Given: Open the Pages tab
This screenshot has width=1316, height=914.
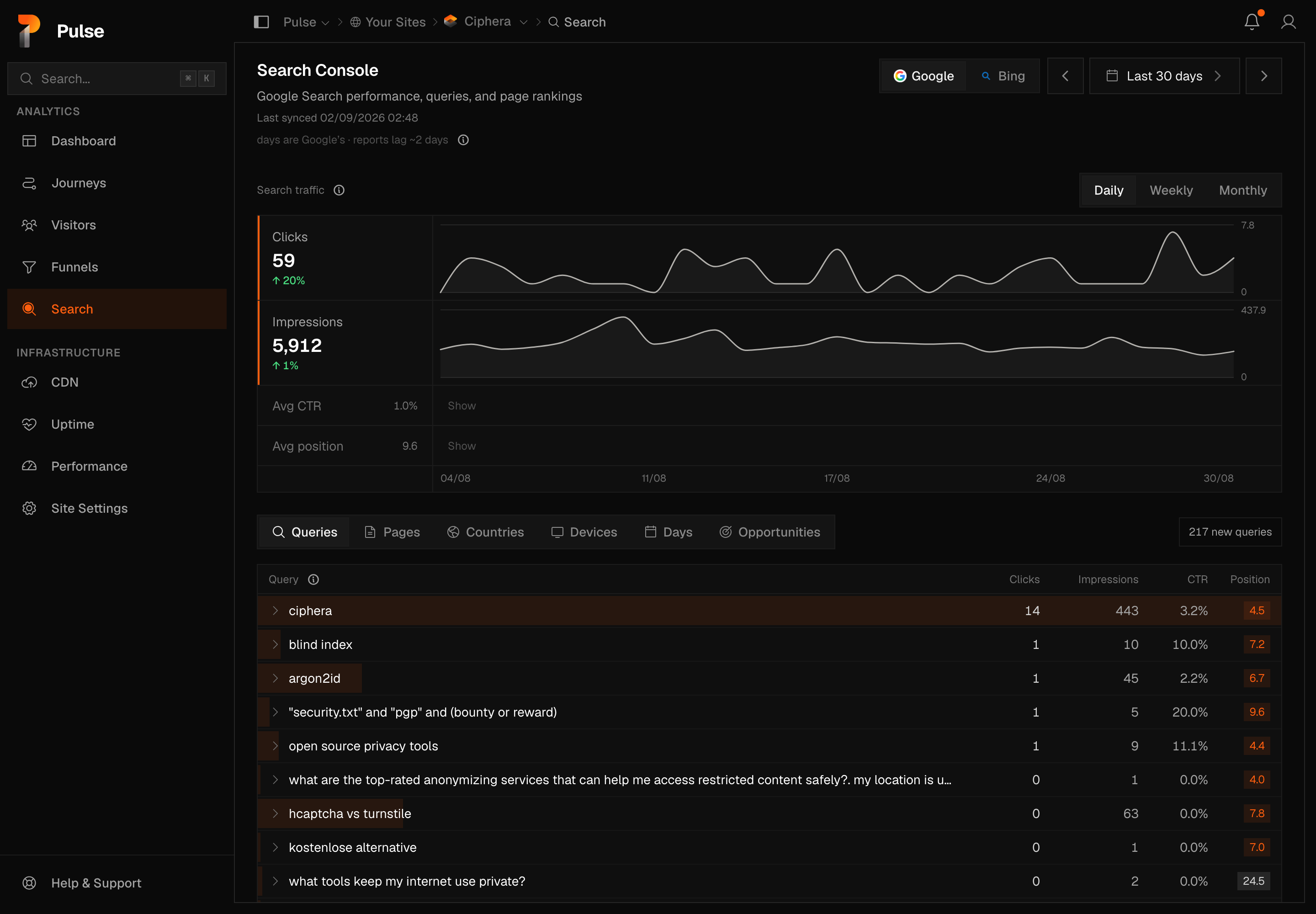Looking at the screenshot, I should [x=392, y=532].
